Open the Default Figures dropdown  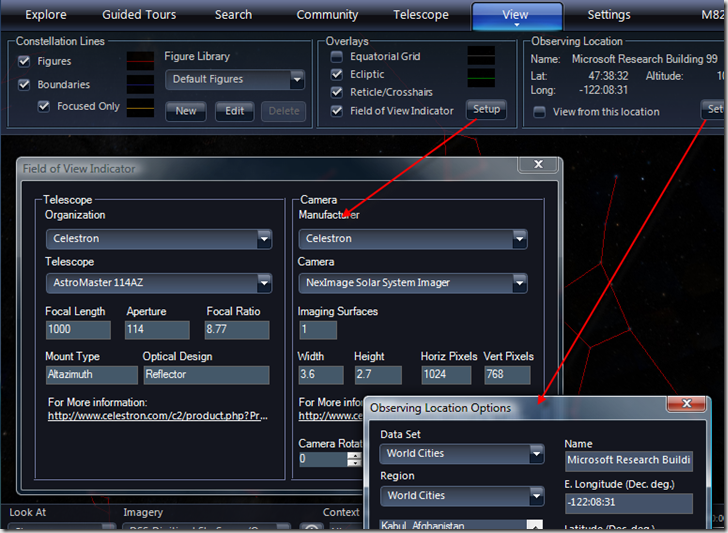235,79
